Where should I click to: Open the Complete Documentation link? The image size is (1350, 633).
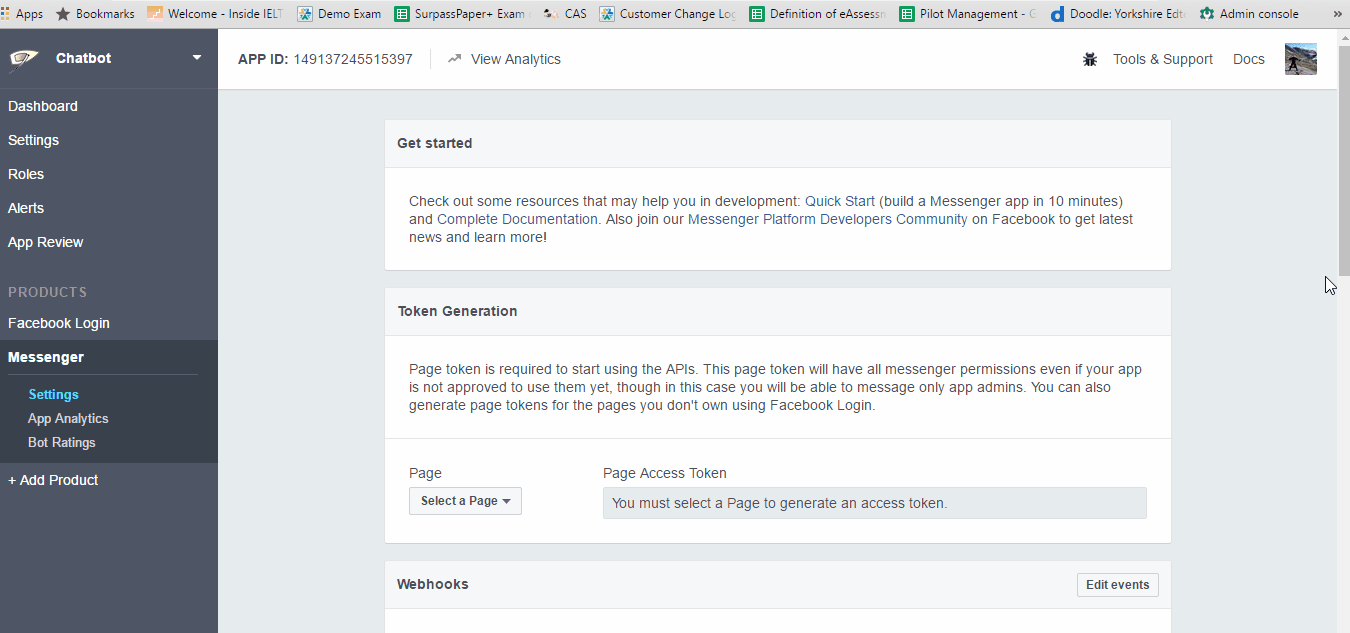click(x=518, y=219)
